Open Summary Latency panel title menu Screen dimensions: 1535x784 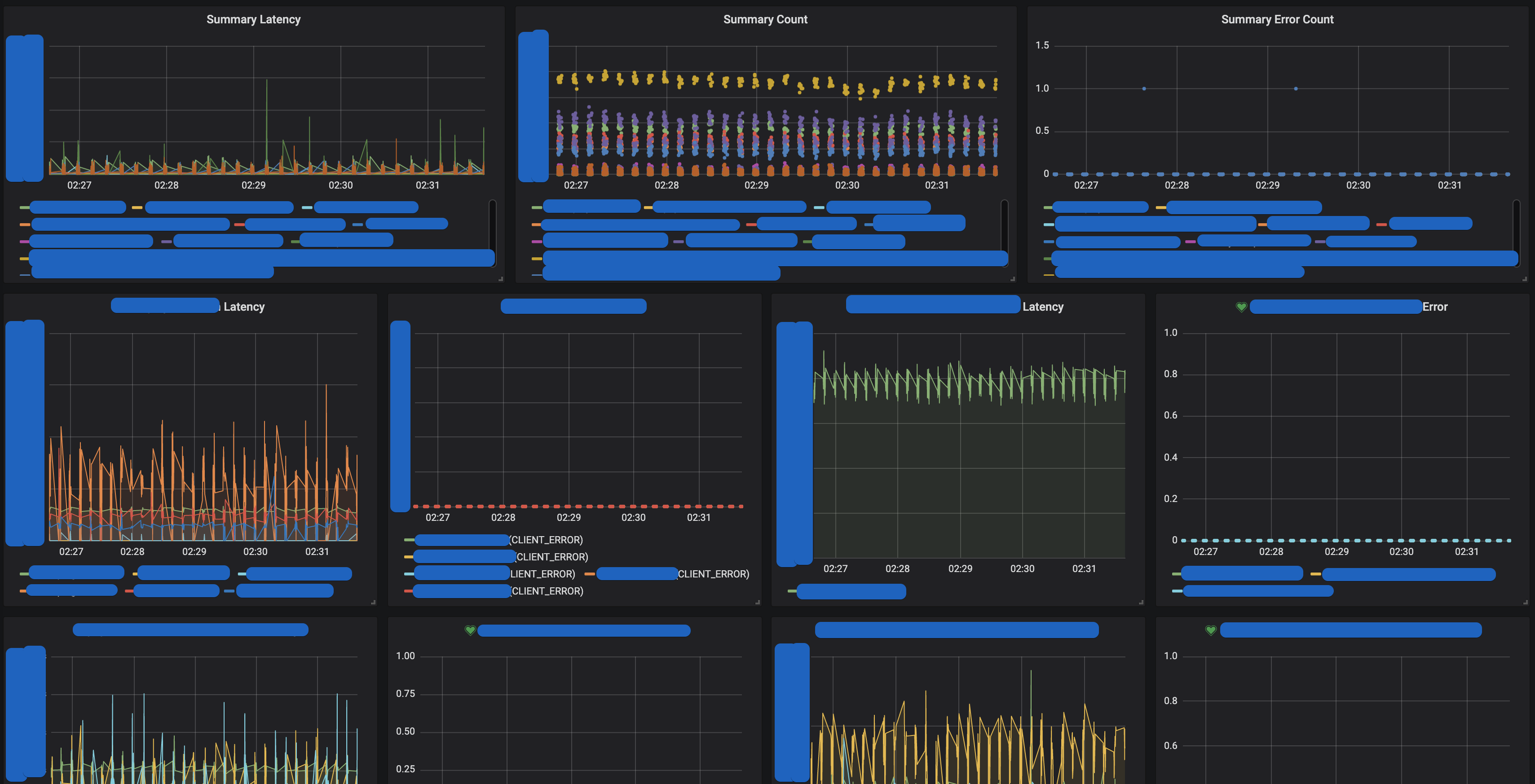tap(253, 20)
